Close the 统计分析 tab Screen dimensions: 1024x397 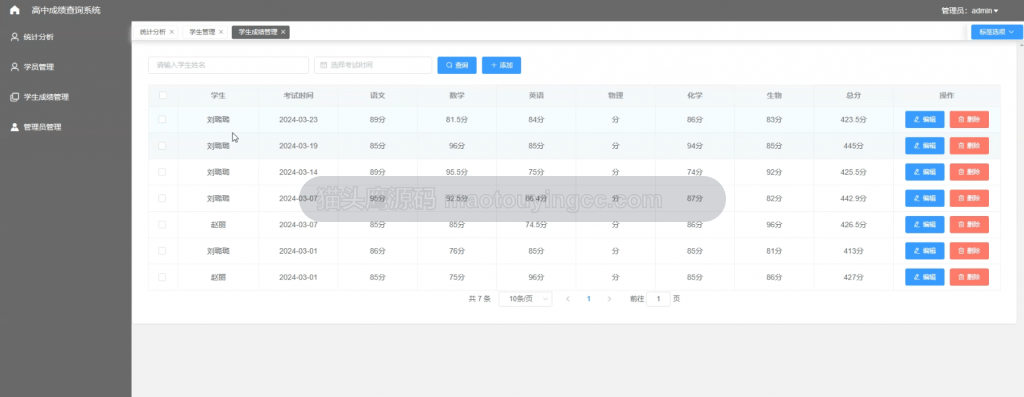(172, 31)
